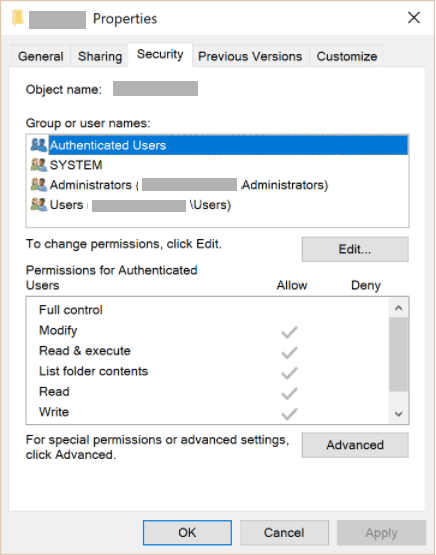This screenshot has height=555, width=436.
Task: Switch to the Customize tab
Action: [x=346, y=56]
